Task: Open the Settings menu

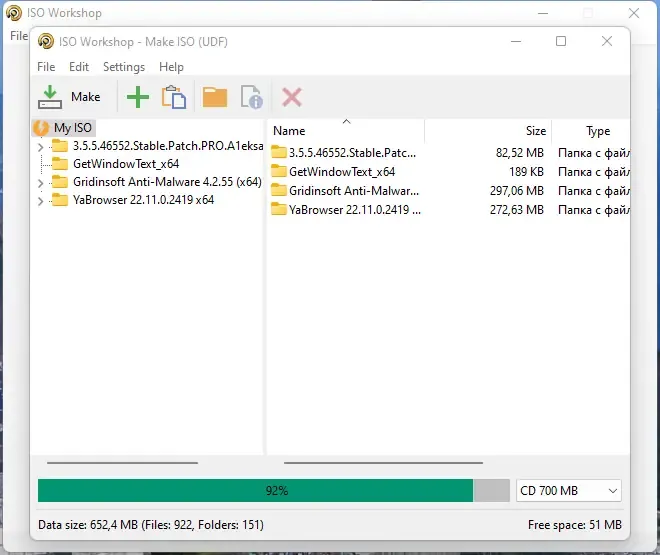Action: (x=124, y=67)
